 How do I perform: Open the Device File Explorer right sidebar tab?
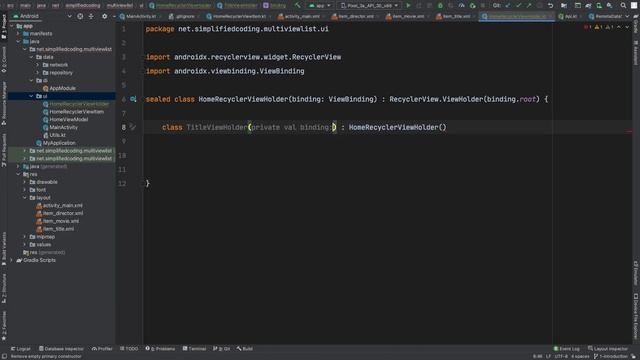tap(636, 316)
